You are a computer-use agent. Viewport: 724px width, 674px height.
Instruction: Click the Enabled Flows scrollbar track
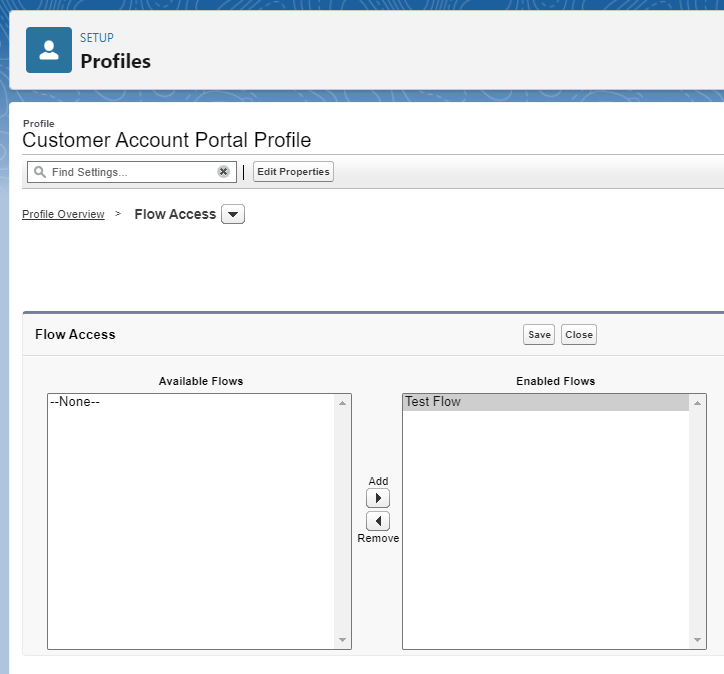(x=698, y=520)
